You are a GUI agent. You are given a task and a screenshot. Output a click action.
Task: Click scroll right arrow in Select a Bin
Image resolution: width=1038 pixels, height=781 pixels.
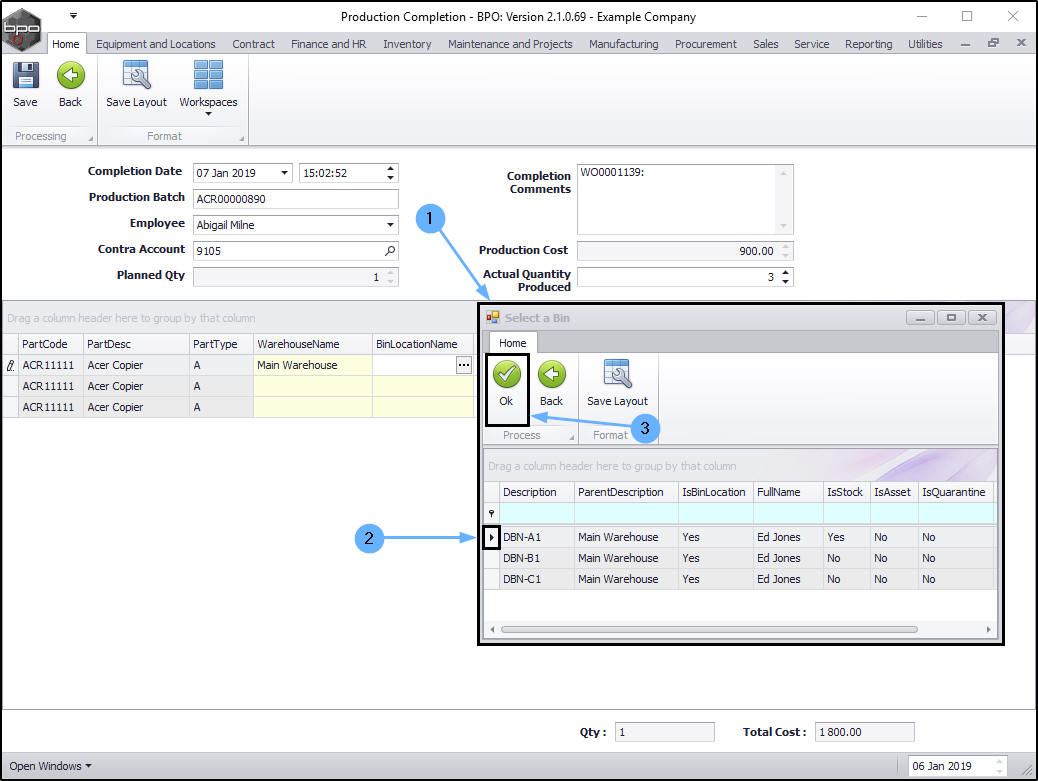[988, 629]
